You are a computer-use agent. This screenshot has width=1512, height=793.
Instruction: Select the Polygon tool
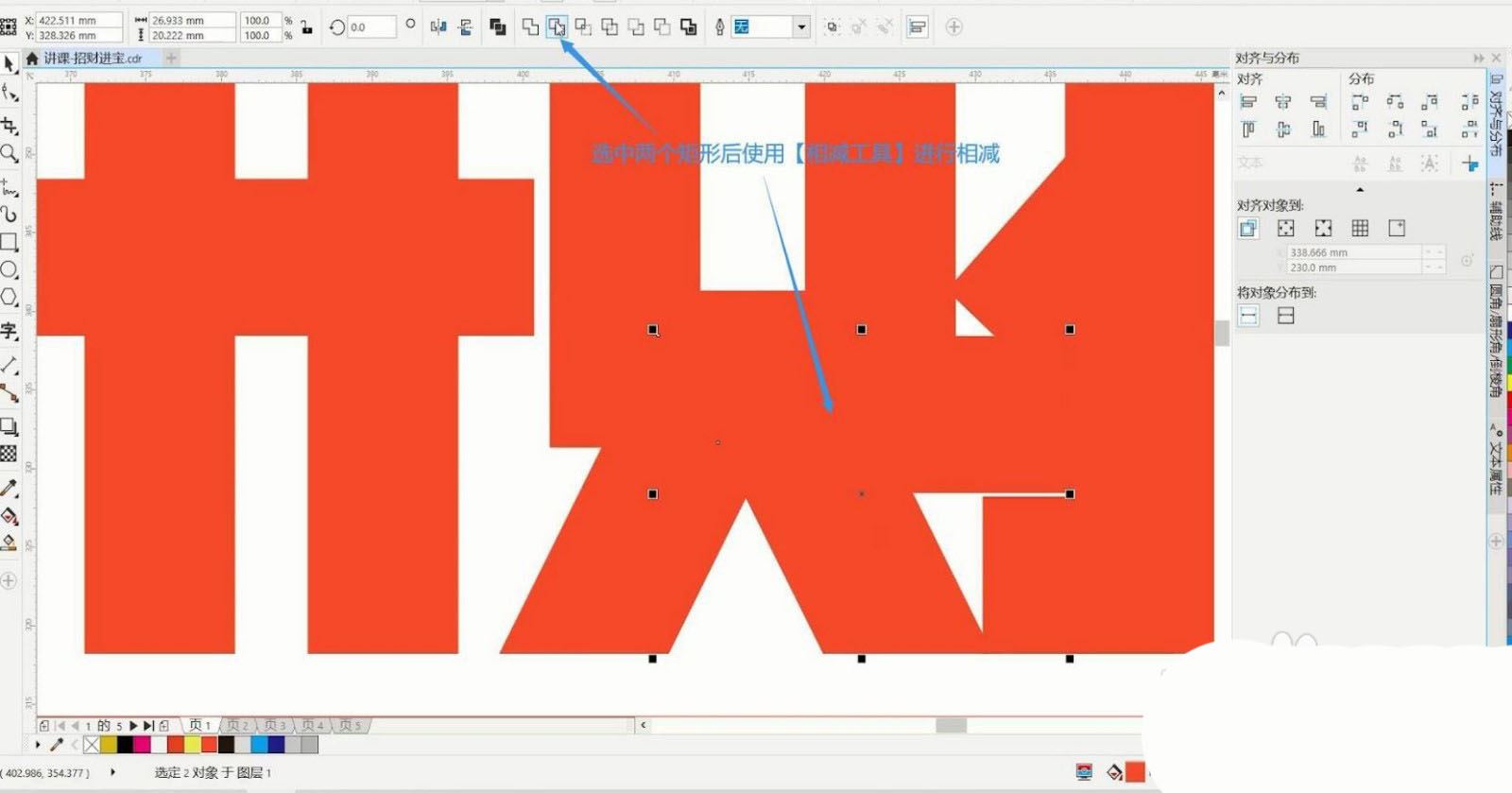pos(9,298)
